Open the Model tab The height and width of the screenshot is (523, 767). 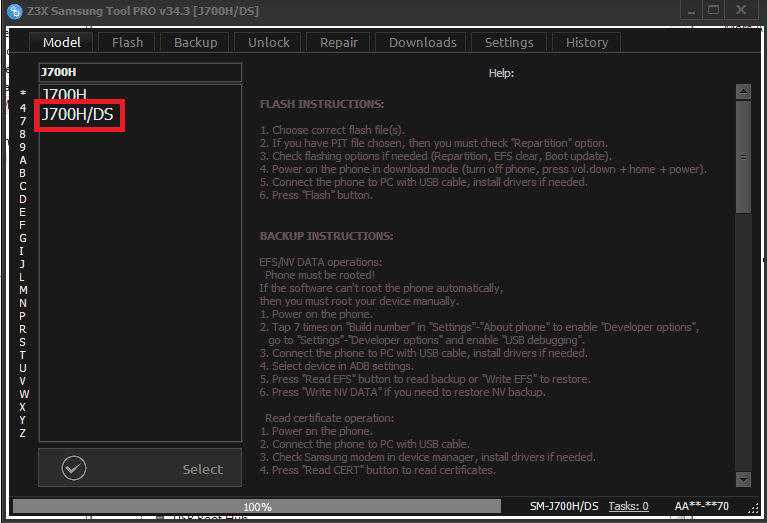click(x=61, y=43)
